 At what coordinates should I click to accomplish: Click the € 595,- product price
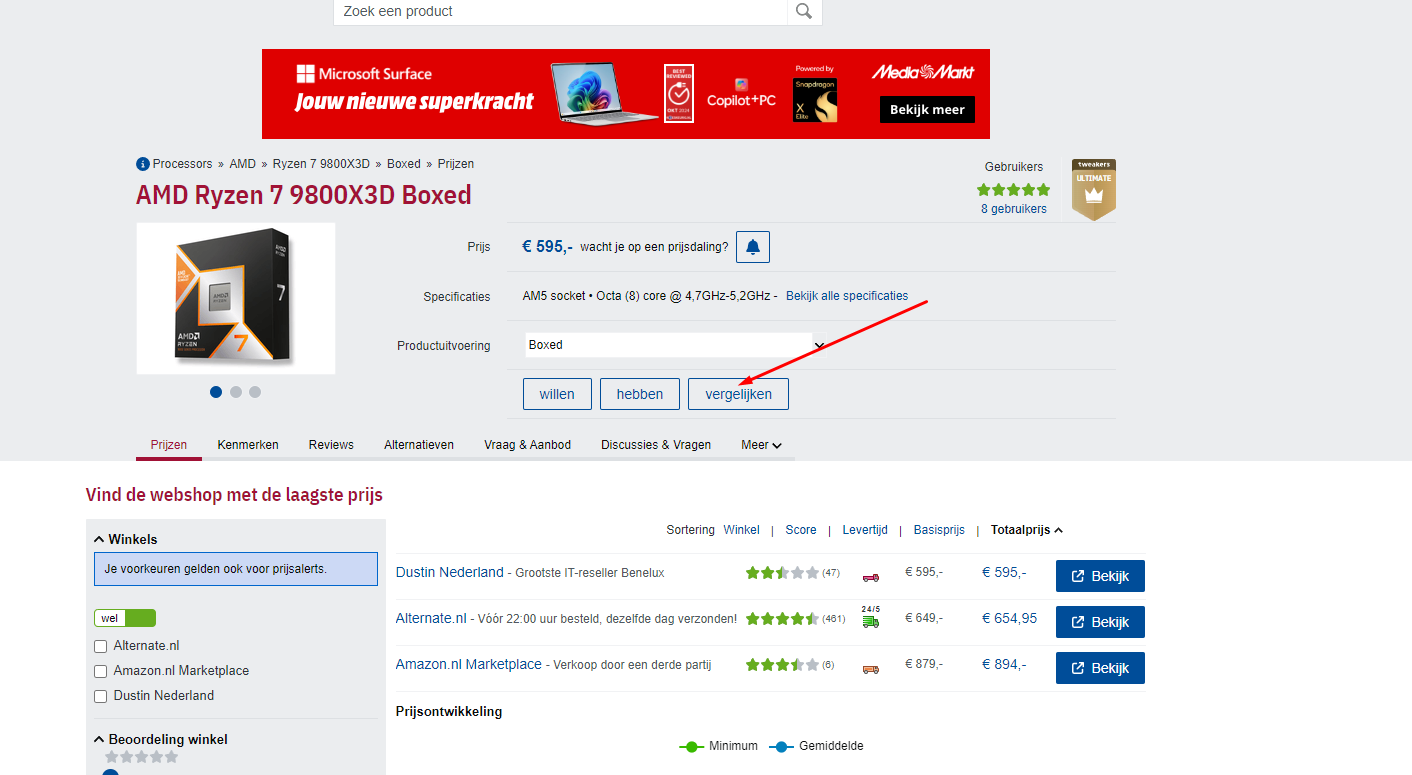pyautogui.click(x=547, y=247)
